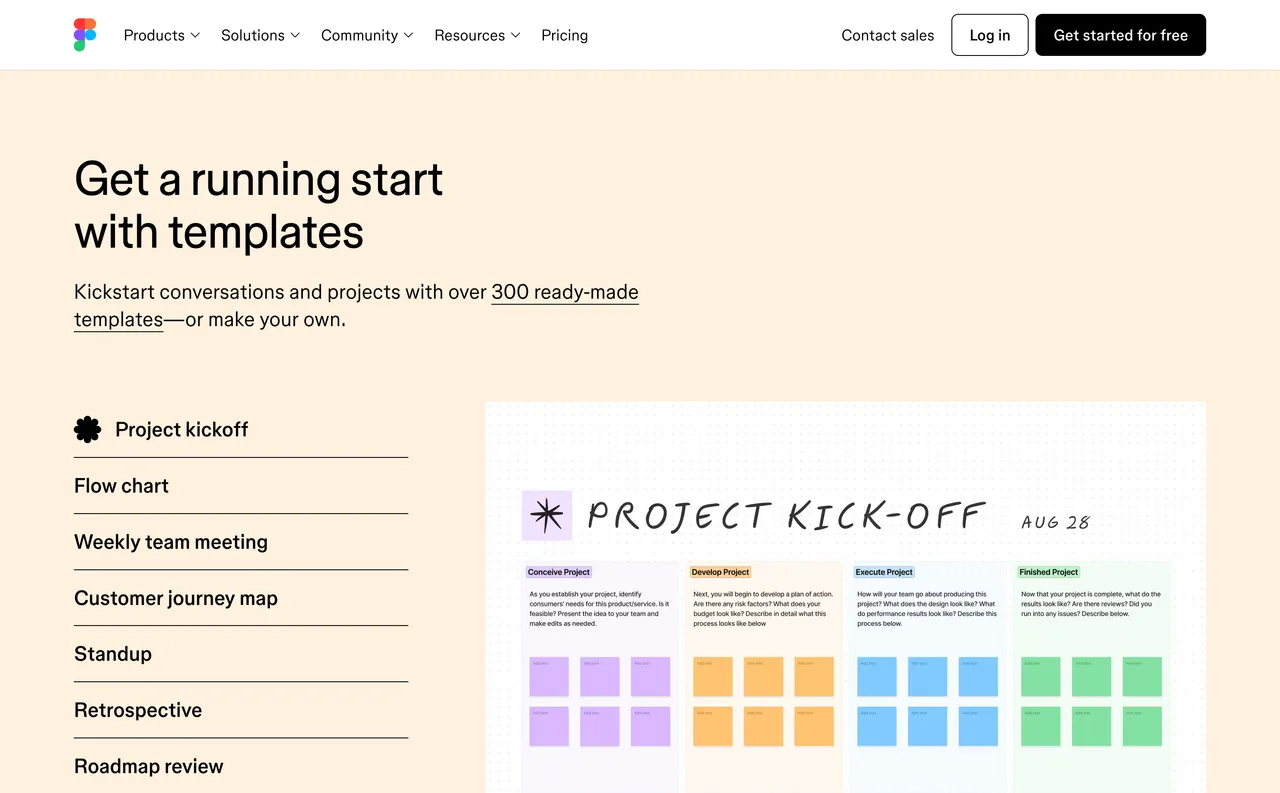Expand the Products dropdown
This screenshot has width=1280, height=793.
point(160,35)
